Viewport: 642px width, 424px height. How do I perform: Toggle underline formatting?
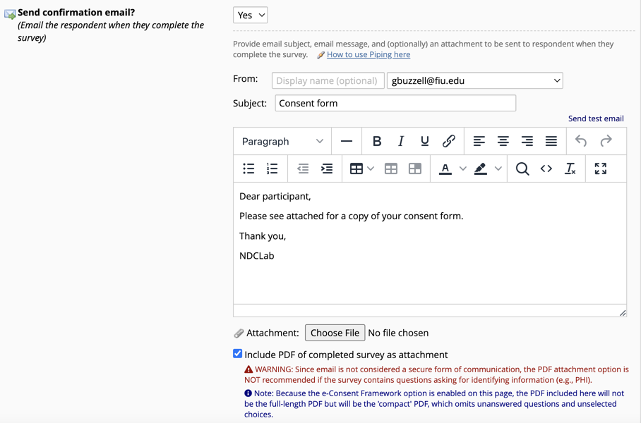pos(425,141)
